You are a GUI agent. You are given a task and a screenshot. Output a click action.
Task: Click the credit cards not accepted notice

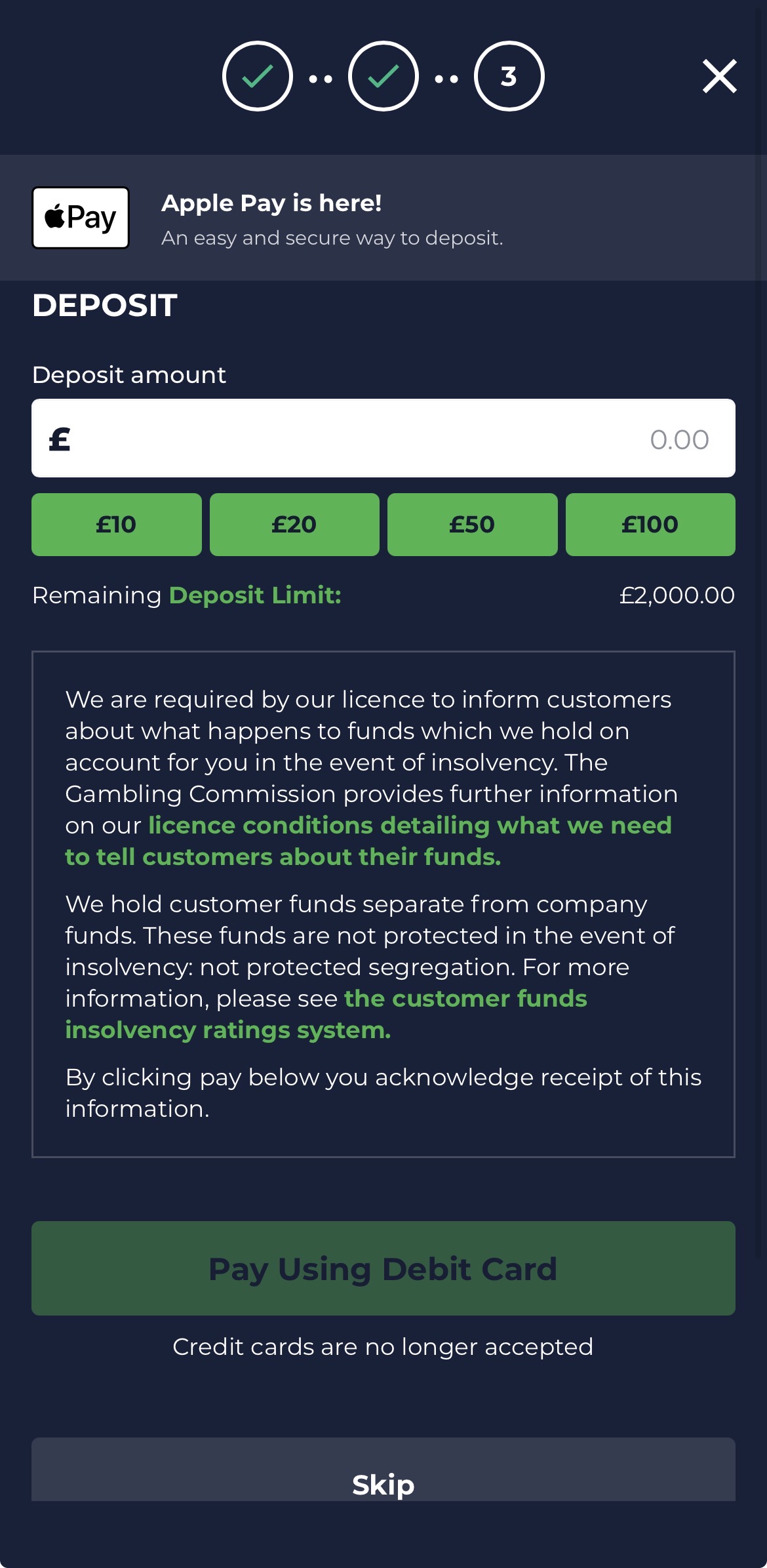(x=383, y=1347)
